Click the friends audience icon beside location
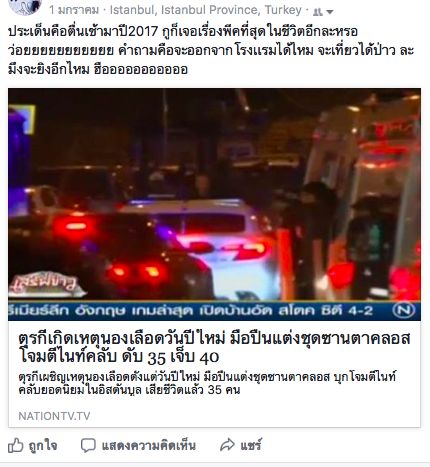Screen dimensions: 430x467 [x=318, y=12]
